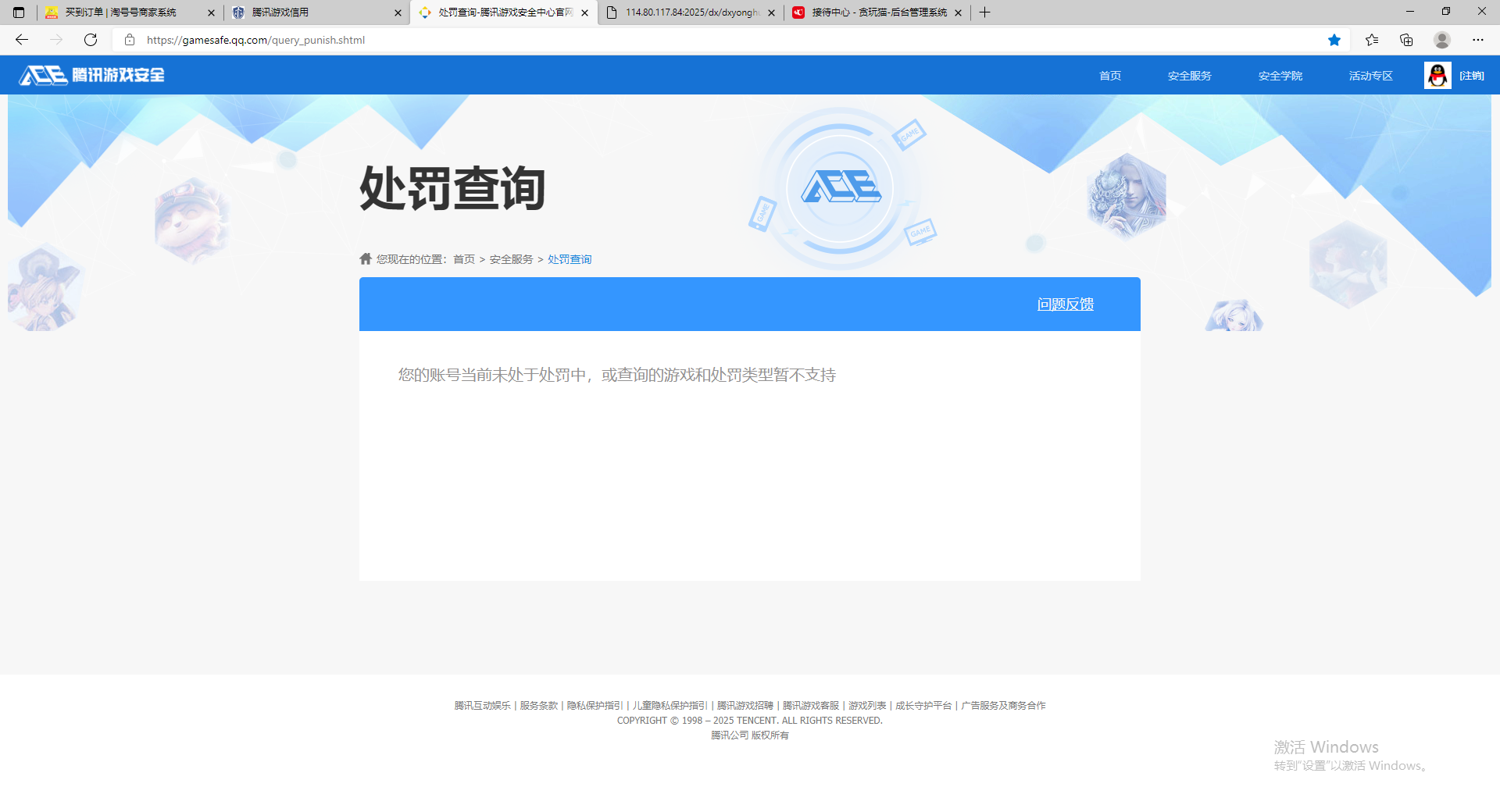Open Settings and more menu
The width and height of the screenshot is (1500, 812).
pyautogui.click(x=1478, y=40)
